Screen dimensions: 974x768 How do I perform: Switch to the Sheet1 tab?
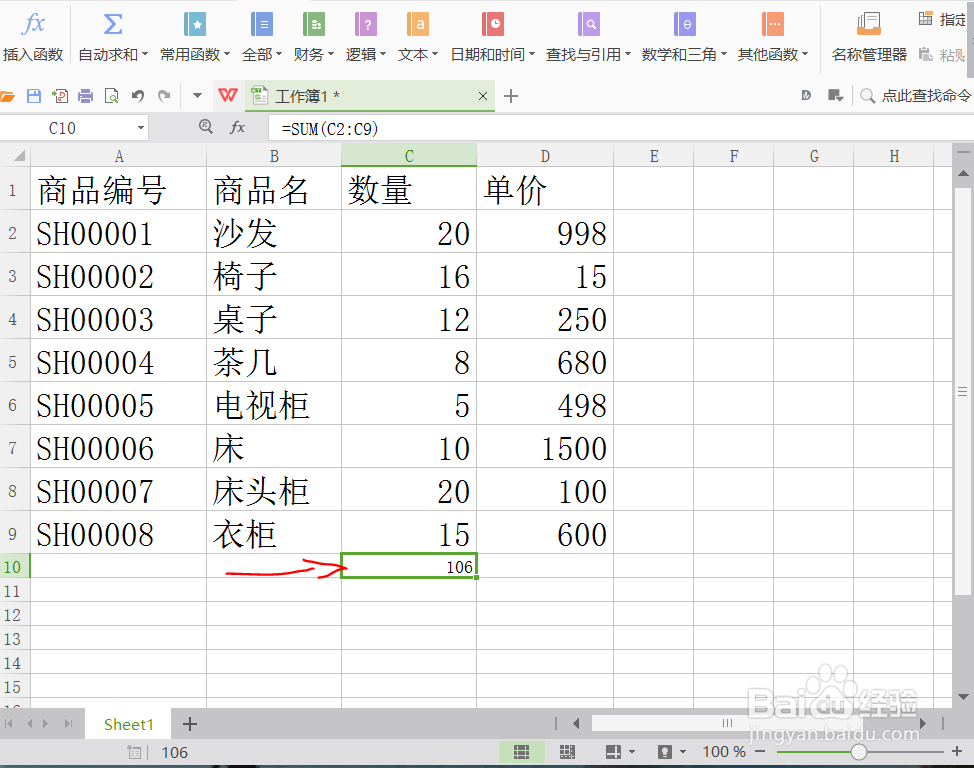point(127,723)
